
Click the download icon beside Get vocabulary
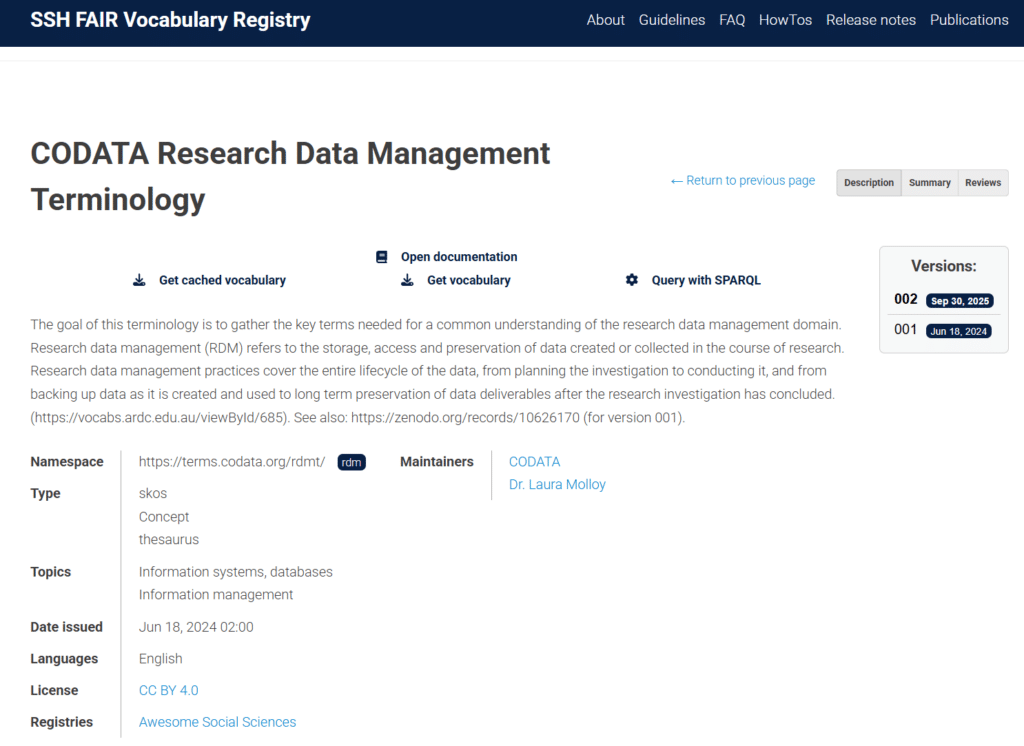point(407,280)
